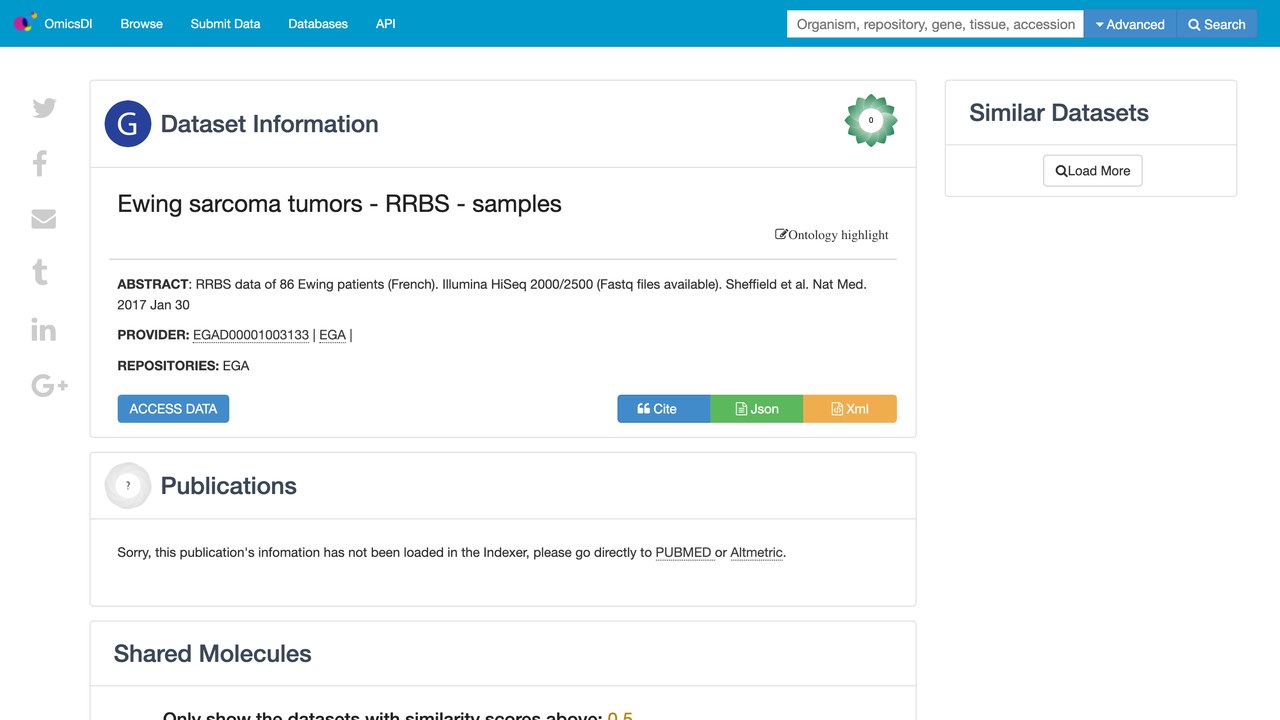The width and height of the screenshot is (1280, 720).
Task: Download dataset as Json
Action: 757,409
